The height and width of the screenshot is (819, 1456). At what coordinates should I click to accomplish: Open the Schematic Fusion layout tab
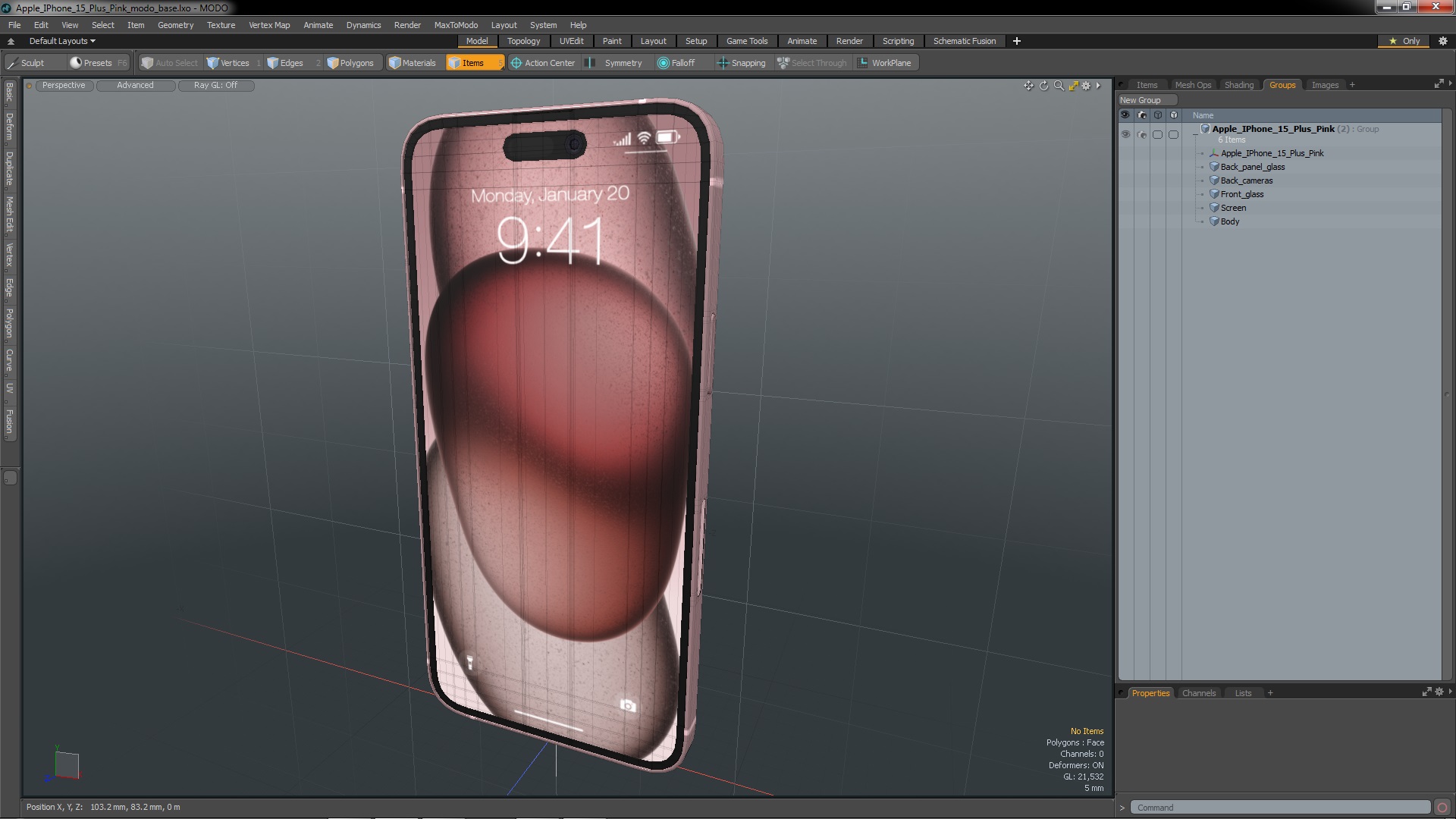point(964,41)
